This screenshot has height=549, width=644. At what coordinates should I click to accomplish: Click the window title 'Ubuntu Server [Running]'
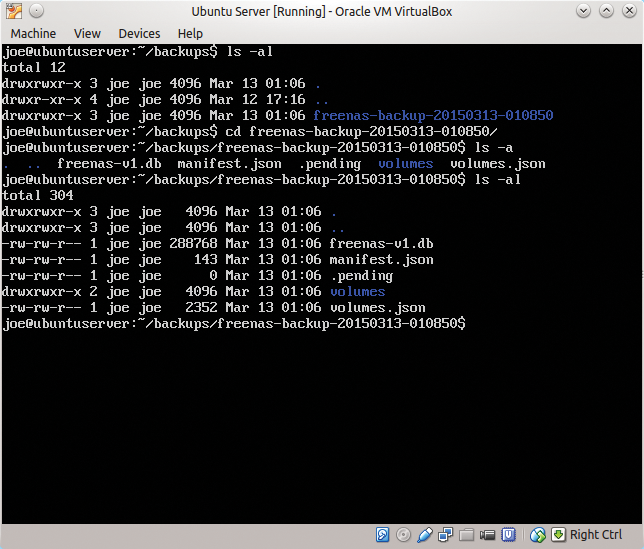point(258,11)
